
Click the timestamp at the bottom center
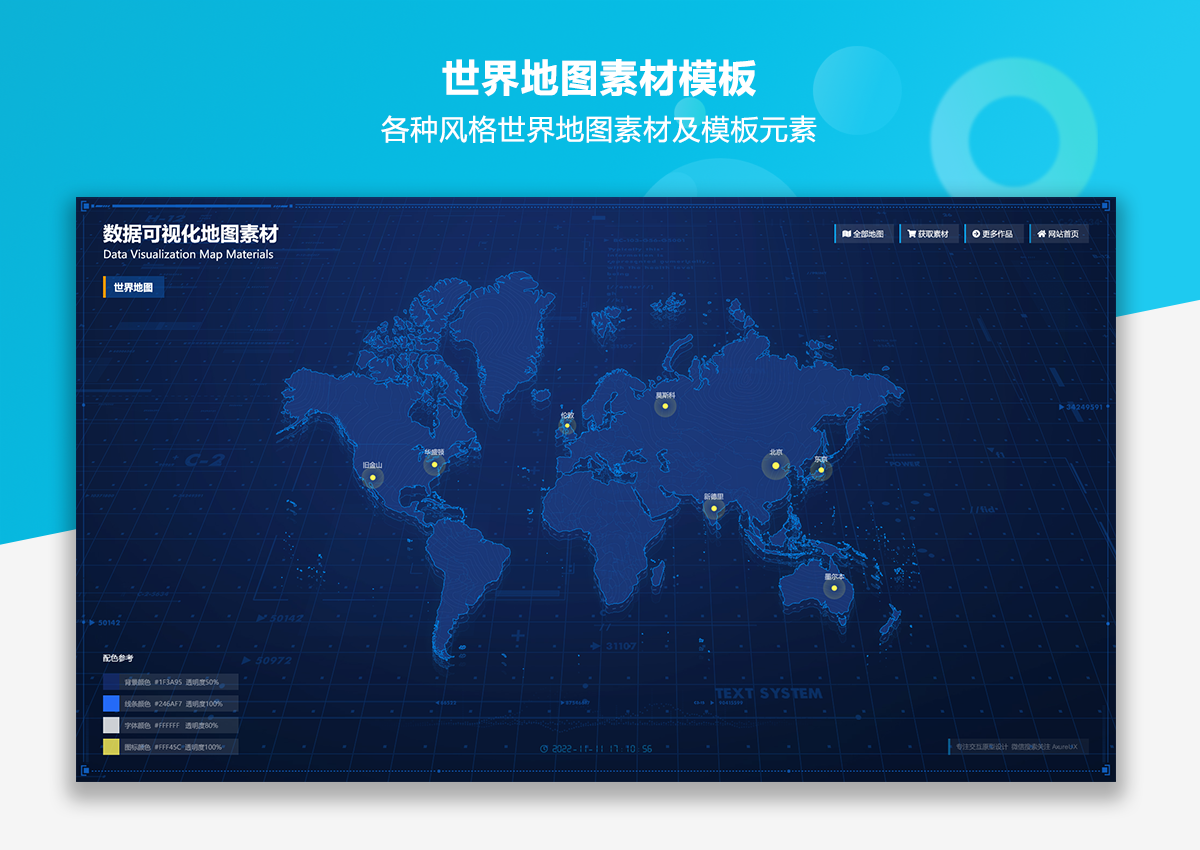596,748
